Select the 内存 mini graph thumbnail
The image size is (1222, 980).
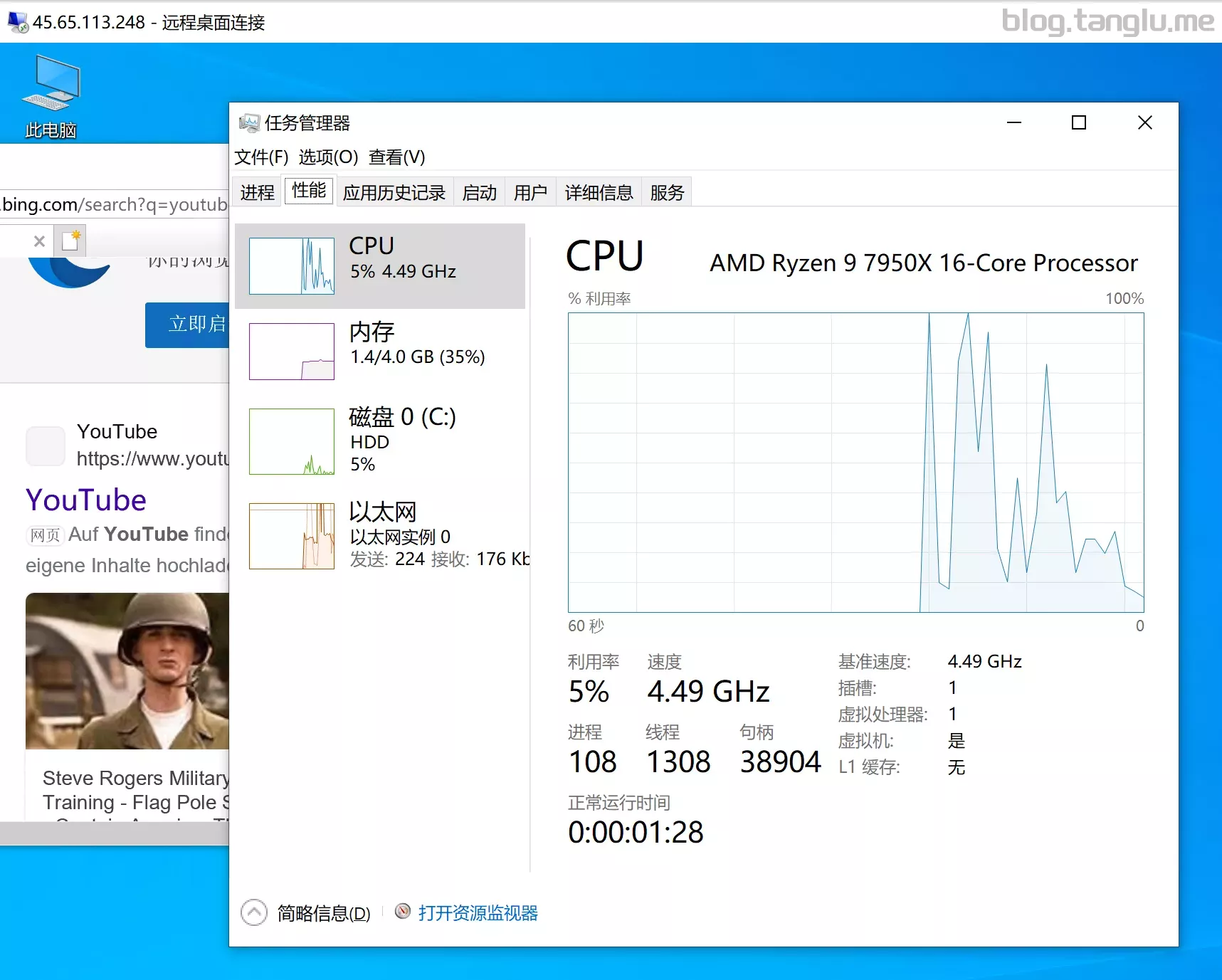coord(292,352)
